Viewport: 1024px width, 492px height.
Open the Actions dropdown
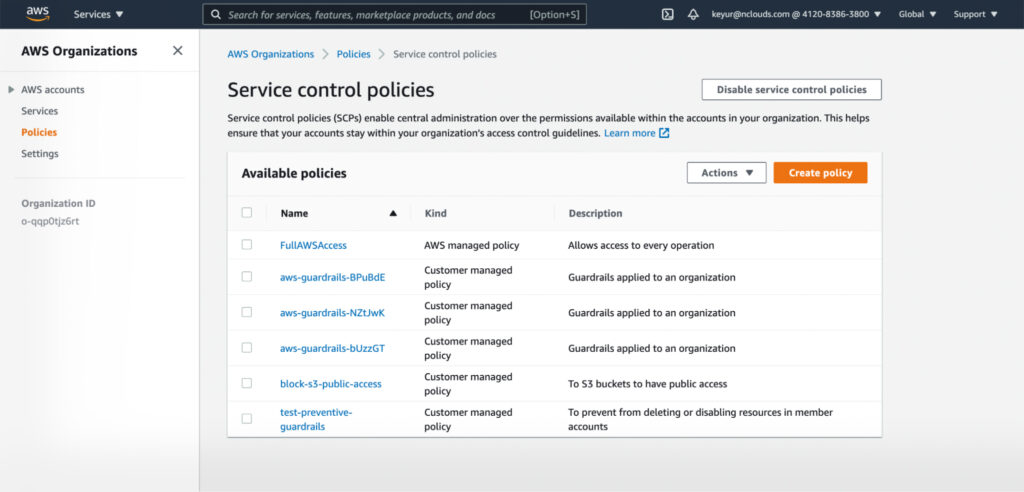pos(727,173)
